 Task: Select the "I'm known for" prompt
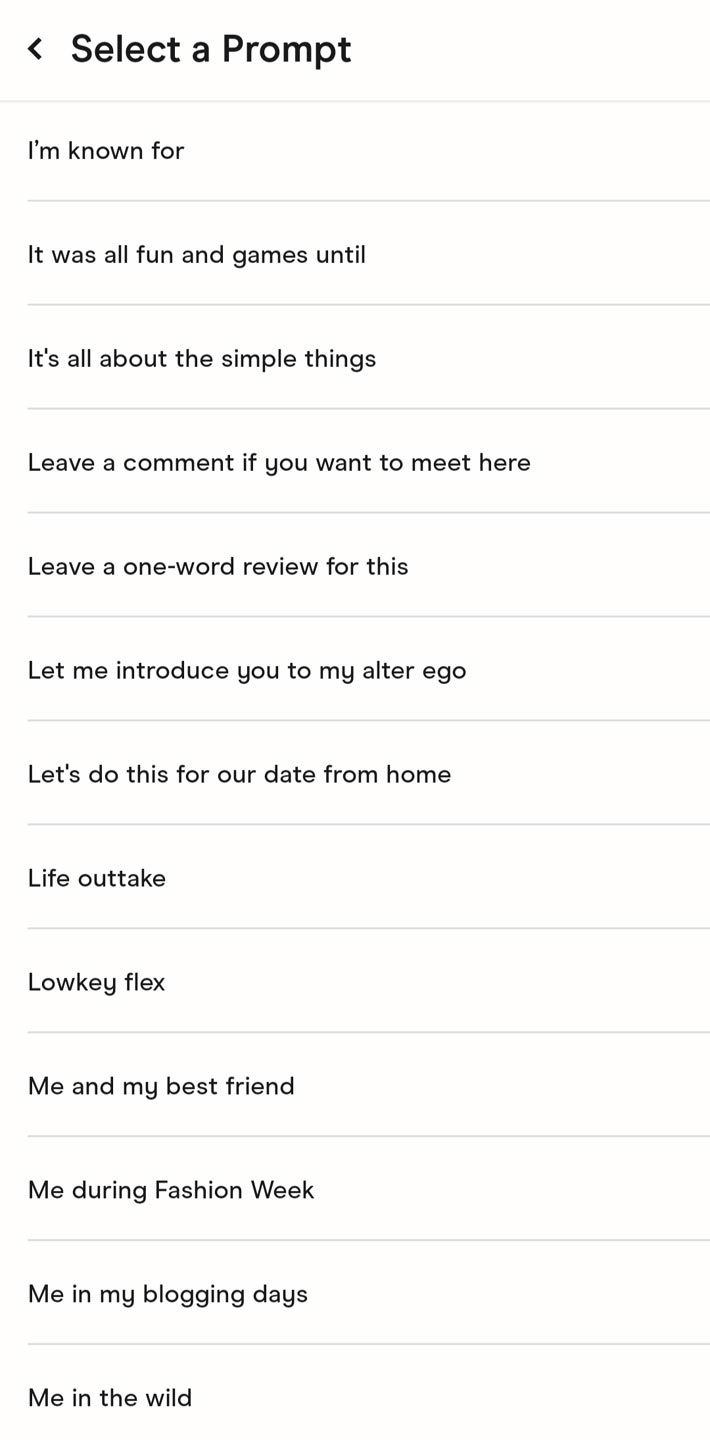click(355, 151)
